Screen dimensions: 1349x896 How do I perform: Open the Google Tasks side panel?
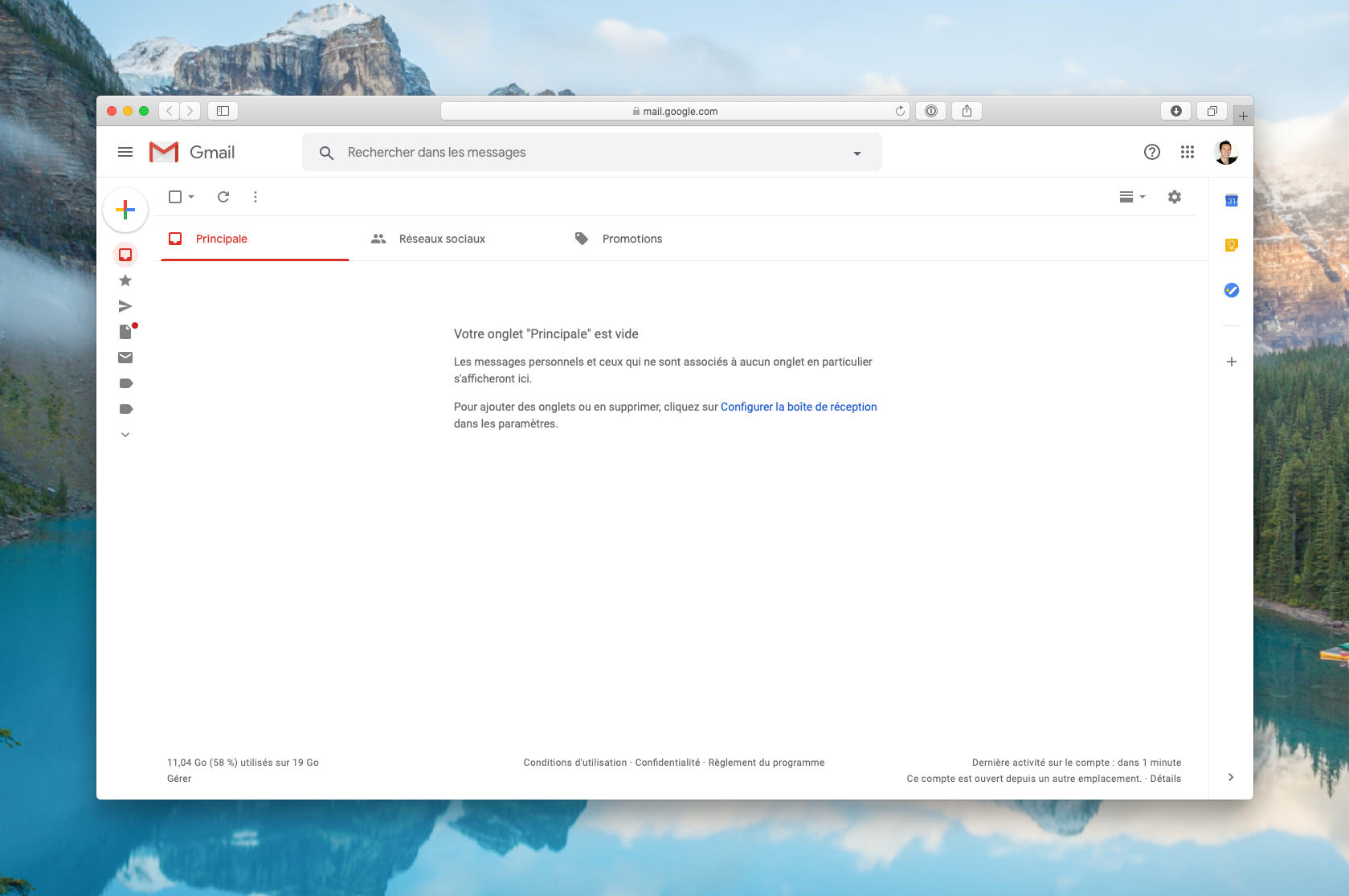[x=1232, y=290]
